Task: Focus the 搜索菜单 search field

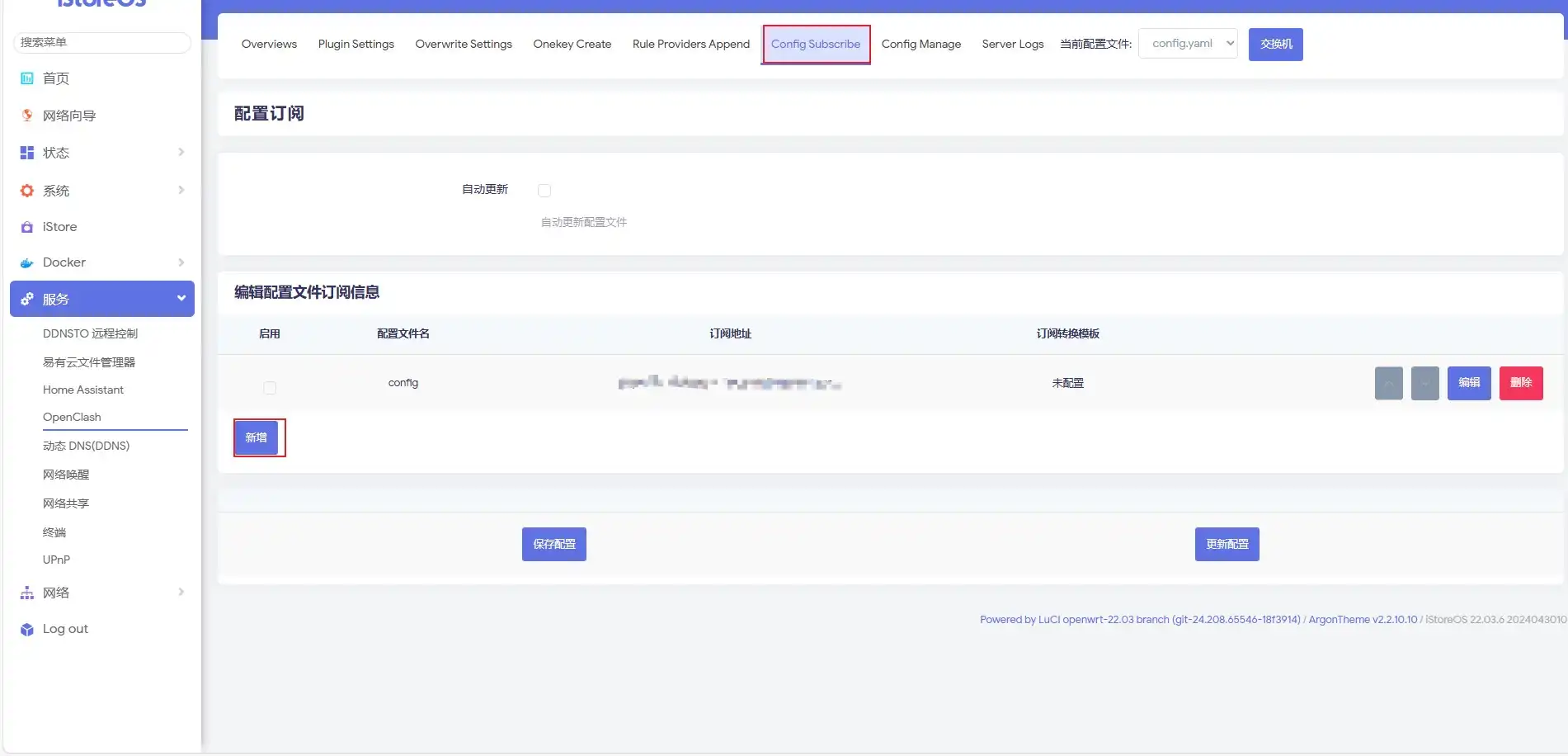Action: click(x=102, y=42)
